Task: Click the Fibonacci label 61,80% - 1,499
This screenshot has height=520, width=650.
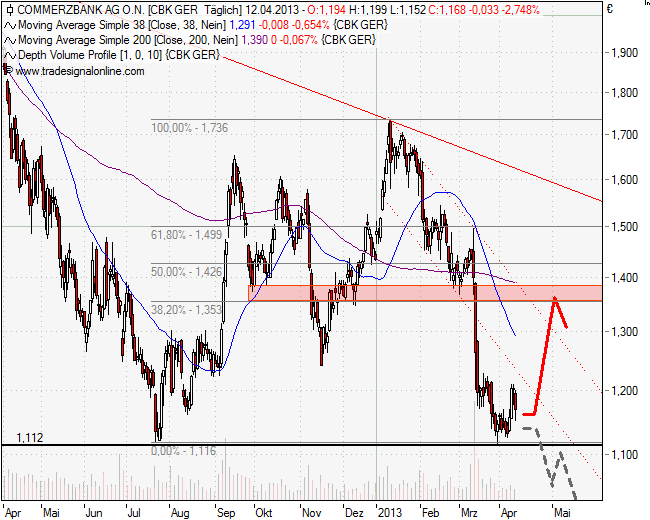Action: 187,235
